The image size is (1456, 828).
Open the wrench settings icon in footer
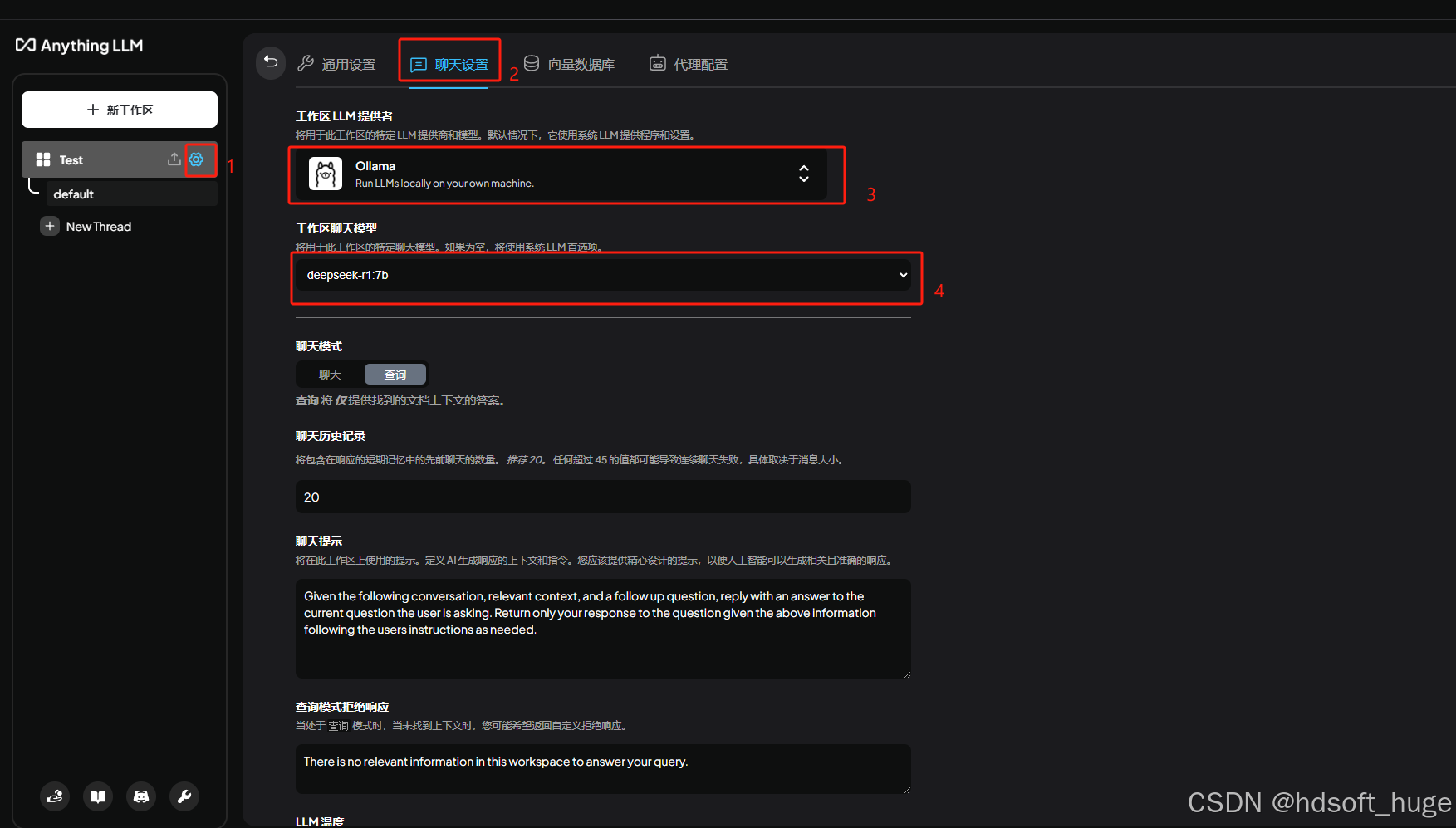coord(184,796)
